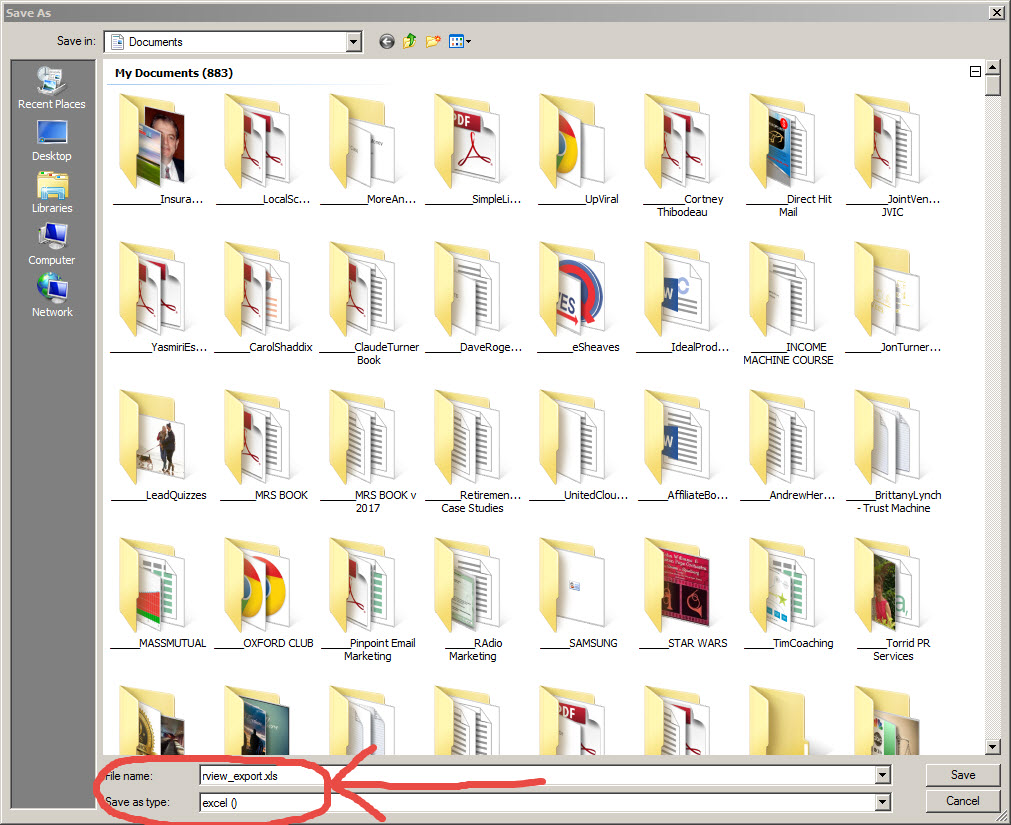Image resolution: width=1011 pixels, height=825 pixels.
Task: Click into the File name field
Action: [538, 775]
